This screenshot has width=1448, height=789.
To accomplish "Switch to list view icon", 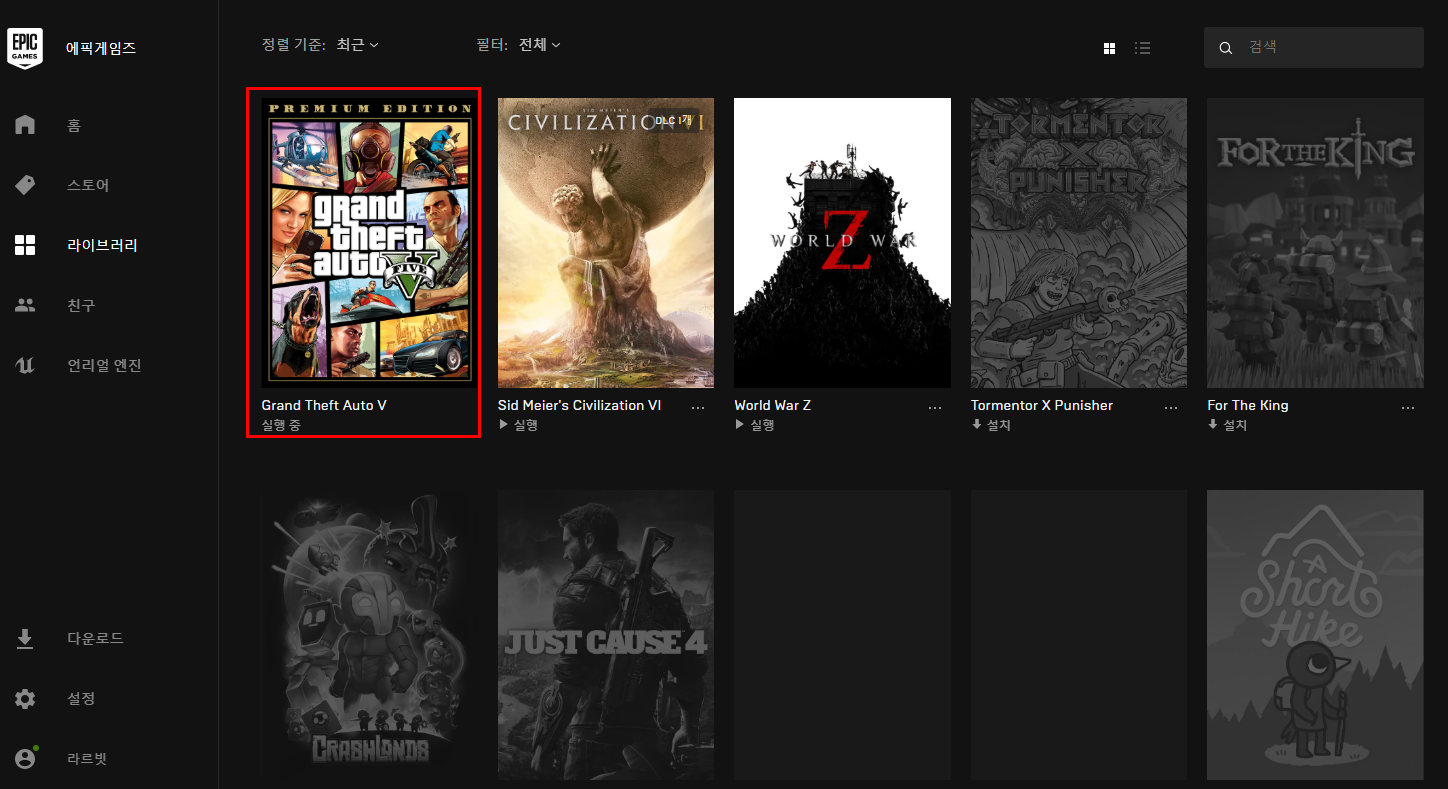I will point(1143,48).
